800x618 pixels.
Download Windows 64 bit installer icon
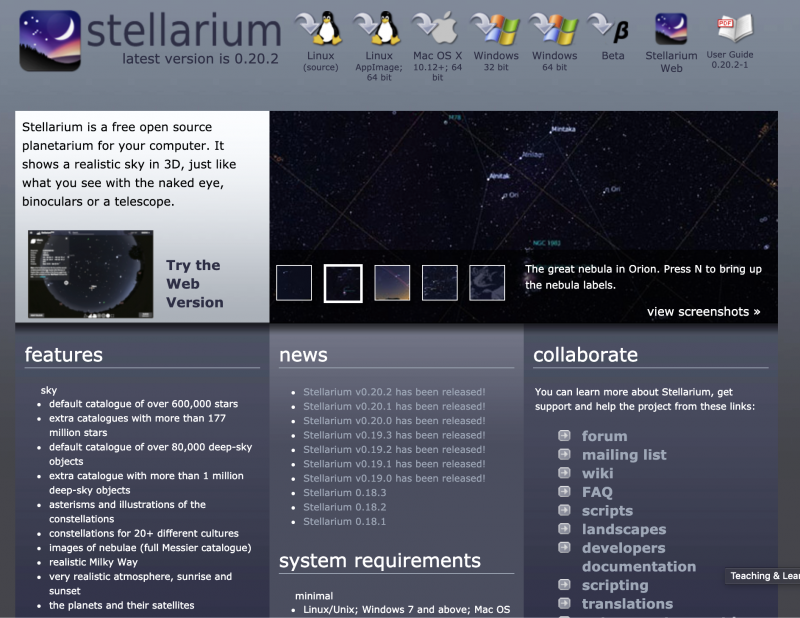click(x=554, y=28)
